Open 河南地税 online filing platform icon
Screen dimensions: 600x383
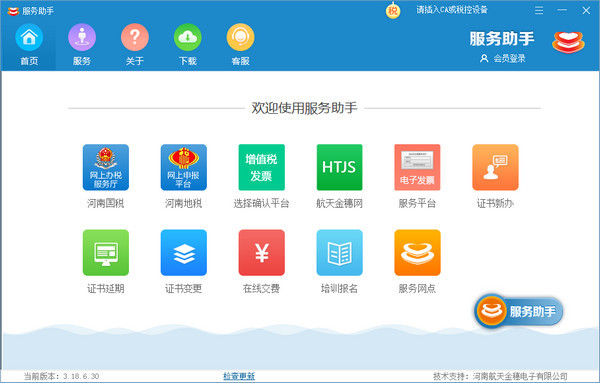[x=184, y=167]
